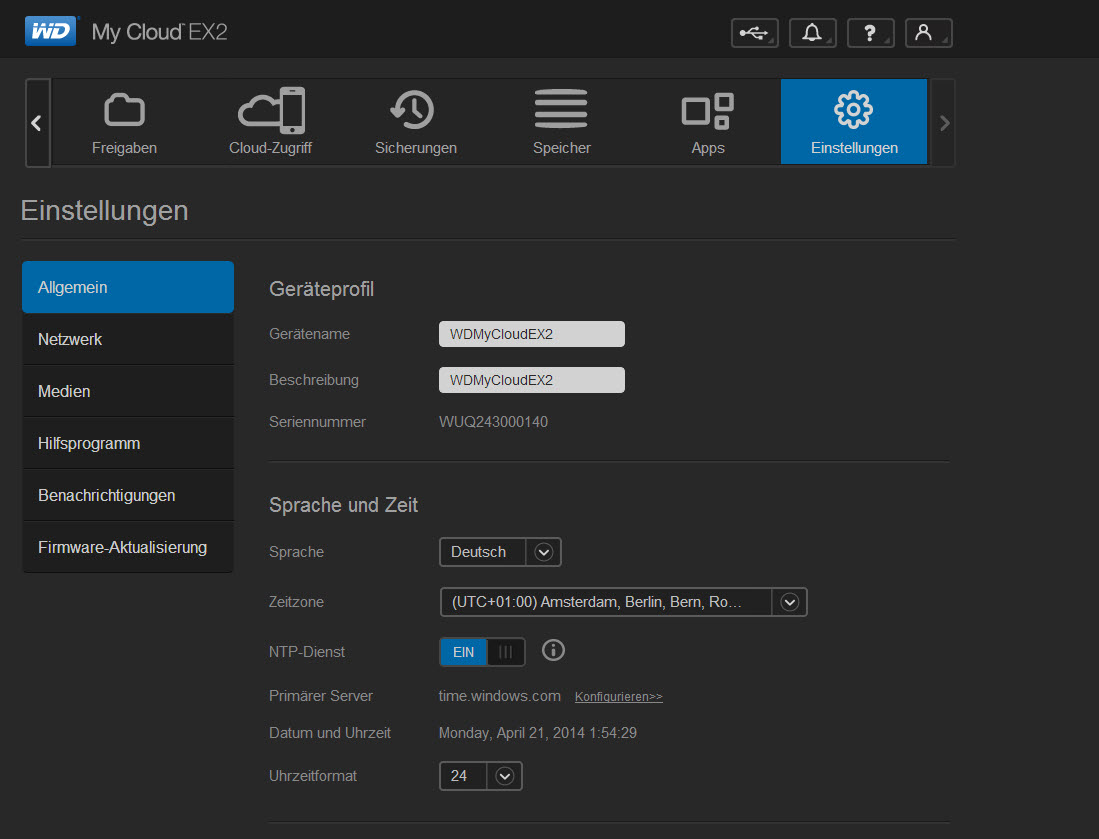Click the Seriennummer label
Image resolution: width=1099 pixels, height=839 pixels.
(318, 422)
